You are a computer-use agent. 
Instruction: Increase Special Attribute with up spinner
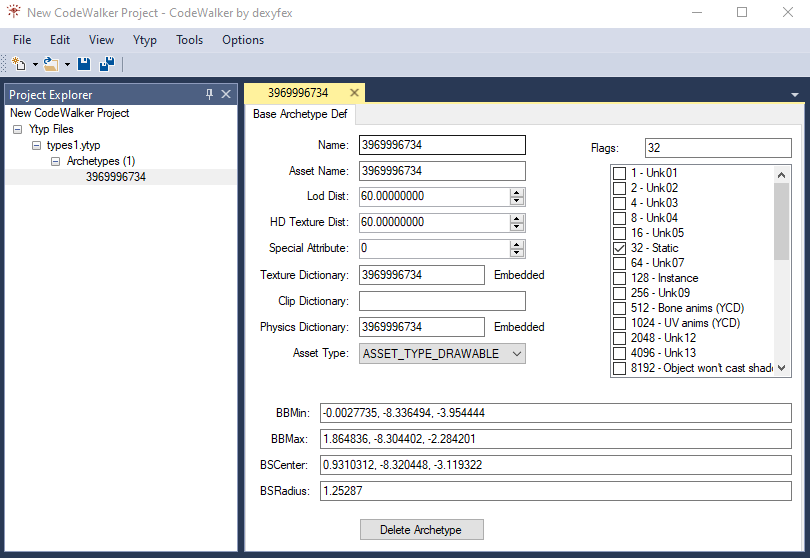[517, 244]
